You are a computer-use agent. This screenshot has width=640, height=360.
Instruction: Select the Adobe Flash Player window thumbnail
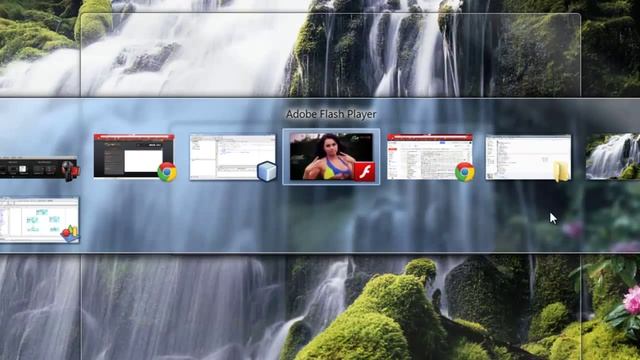(331, 157)
